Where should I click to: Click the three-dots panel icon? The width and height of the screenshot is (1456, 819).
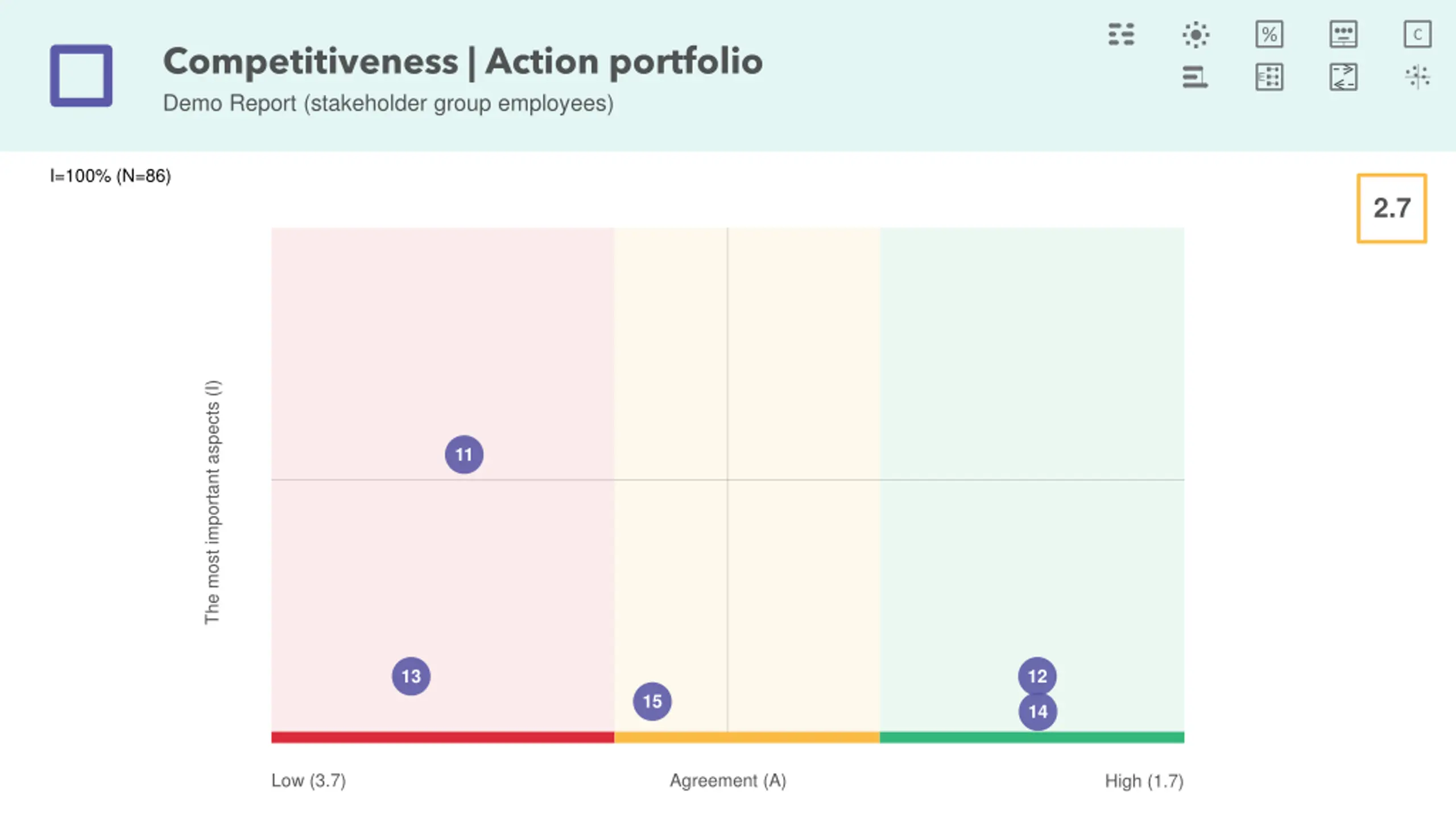(1343, 35)
